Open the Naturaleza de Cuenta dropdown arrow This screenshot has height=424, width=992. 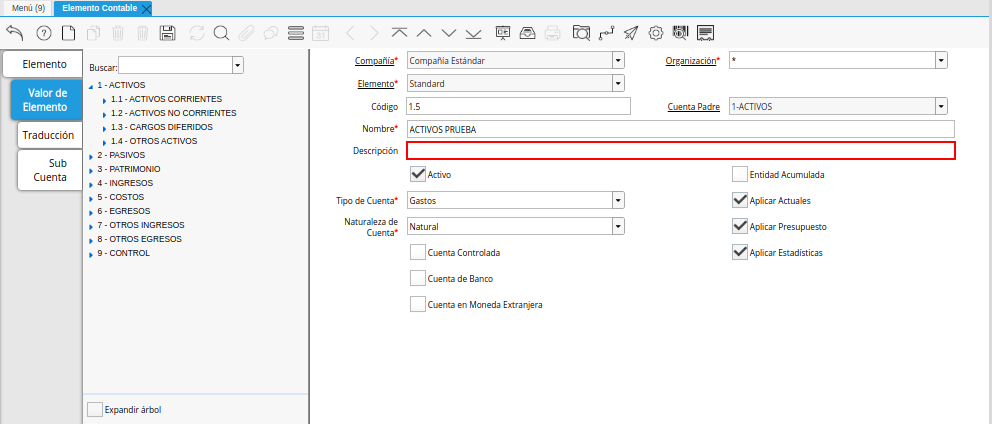(618, 226)
